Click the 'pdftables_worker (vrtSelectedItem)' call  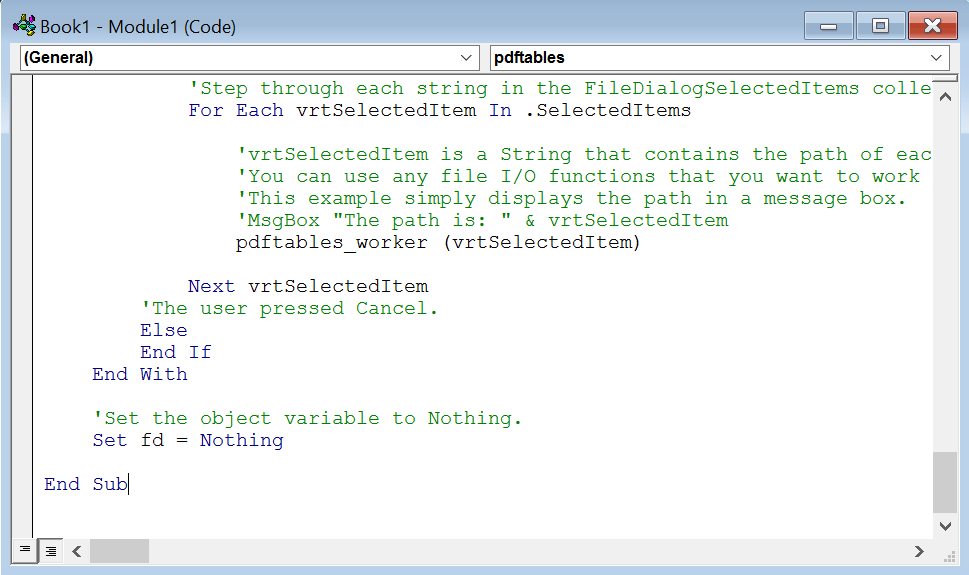tap(438, 242)
